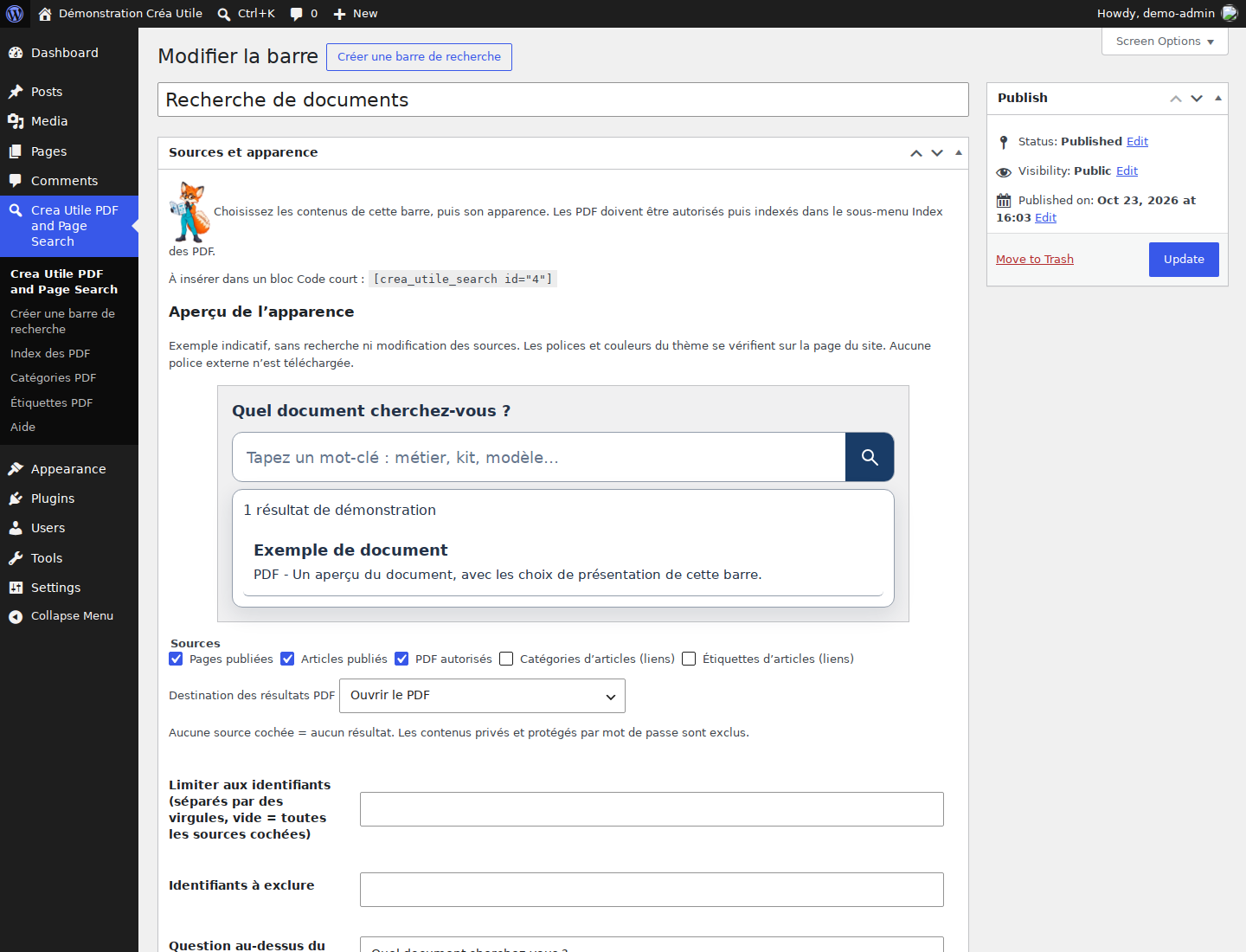This screenshot has width=1246, height=952.
Task: Open the Destination des résultats PDF dropdown
Action: click(x=482, y=696)
